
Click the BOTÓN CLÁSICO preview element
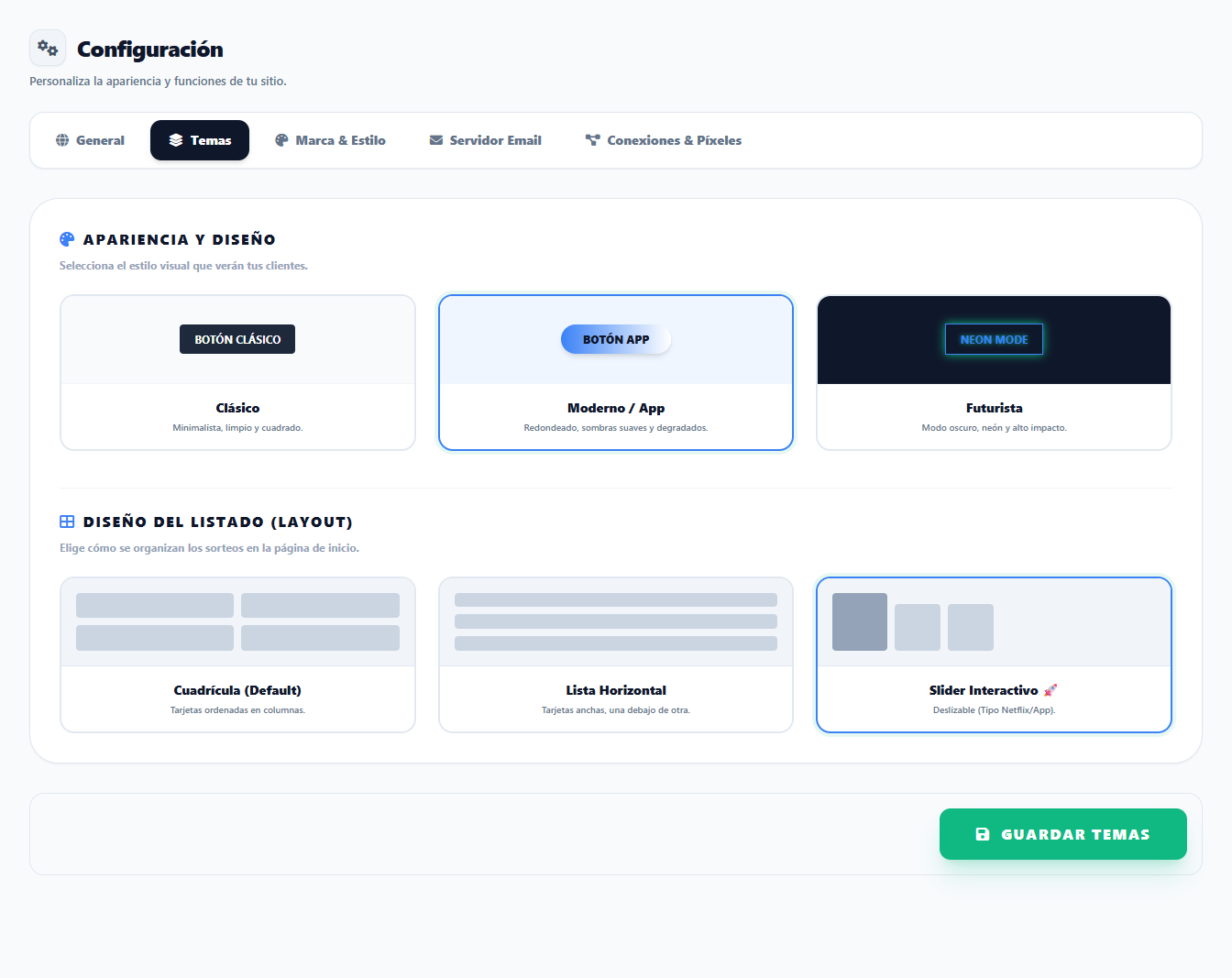coord(237,339)
